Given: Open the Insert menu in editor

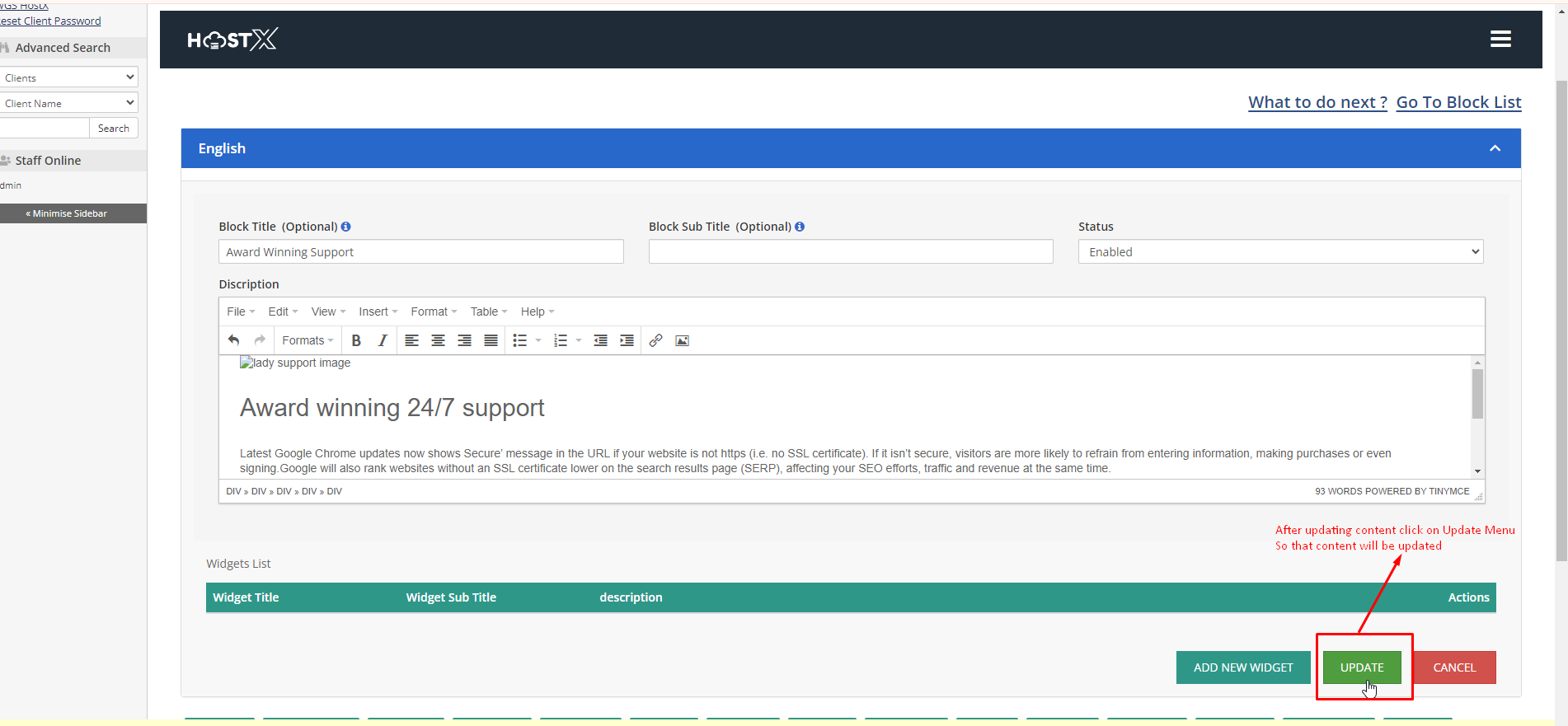Looking at the screenshot, I should tap(378, 311).
